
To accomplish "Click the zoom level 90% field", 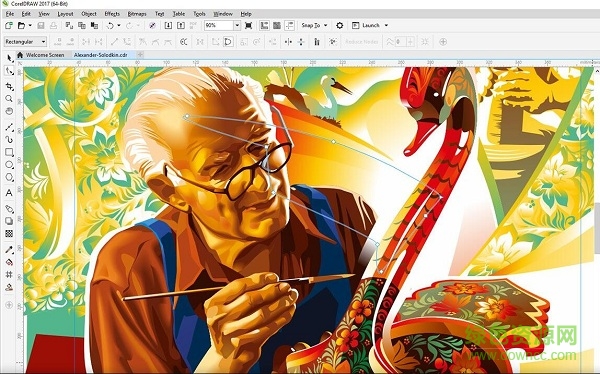I will [x=218, y=25].
